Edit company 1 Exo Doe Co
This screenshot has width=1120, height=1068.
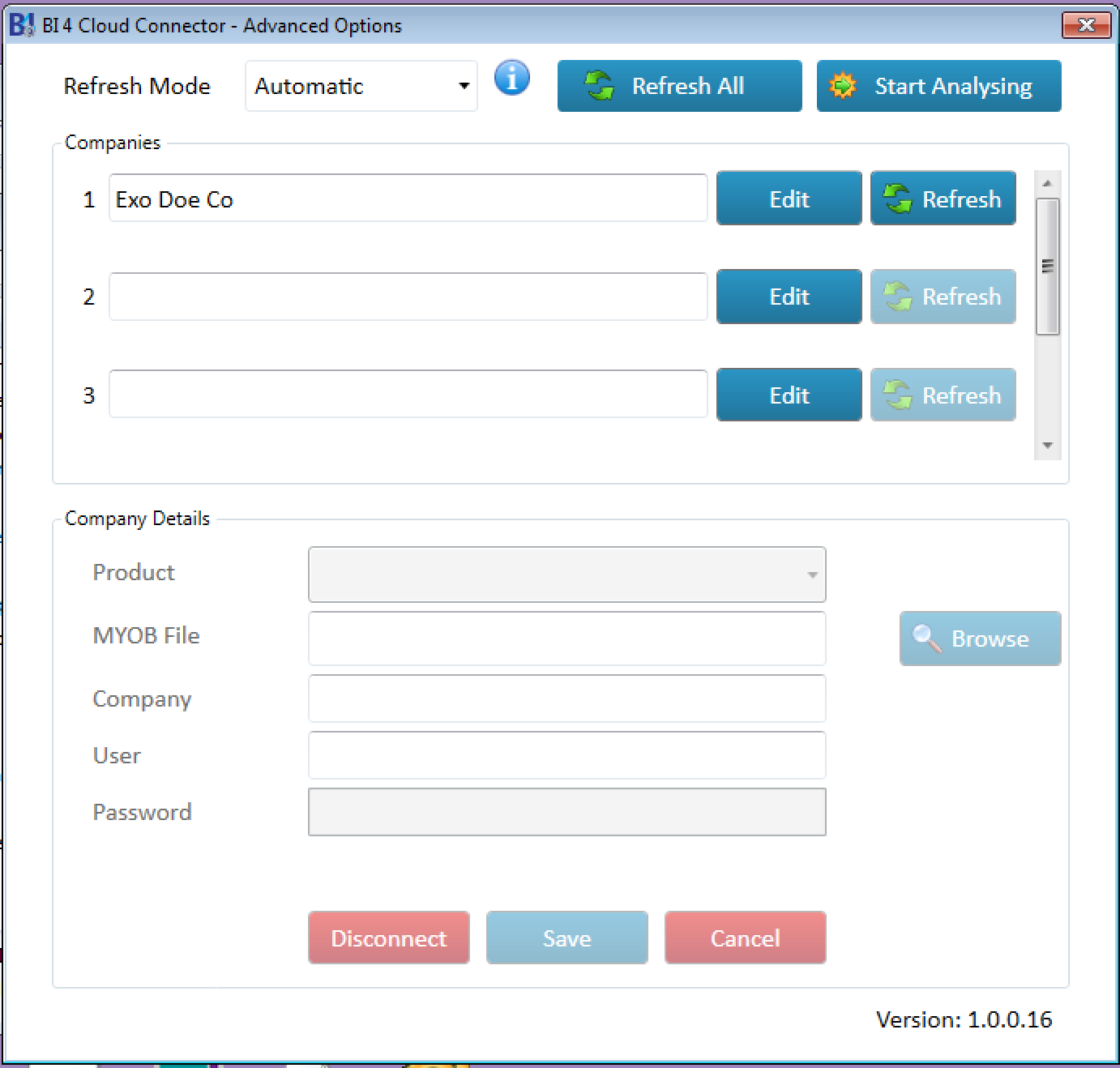789,198
